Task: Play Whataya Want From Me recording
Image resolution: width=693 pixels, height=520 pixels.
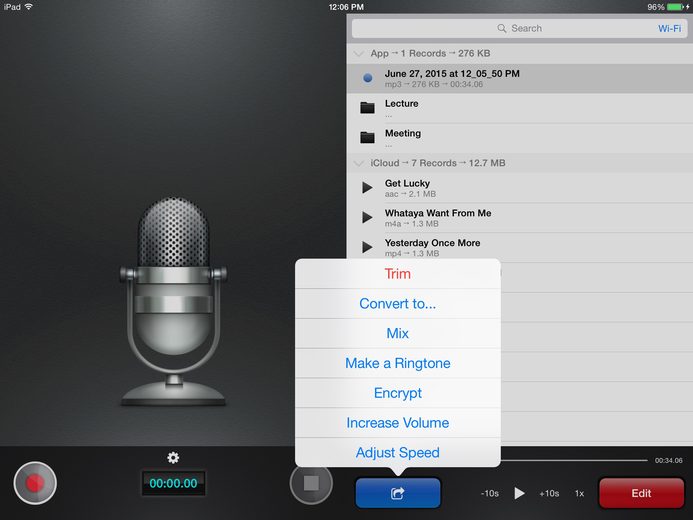Action: pos(367,217)
